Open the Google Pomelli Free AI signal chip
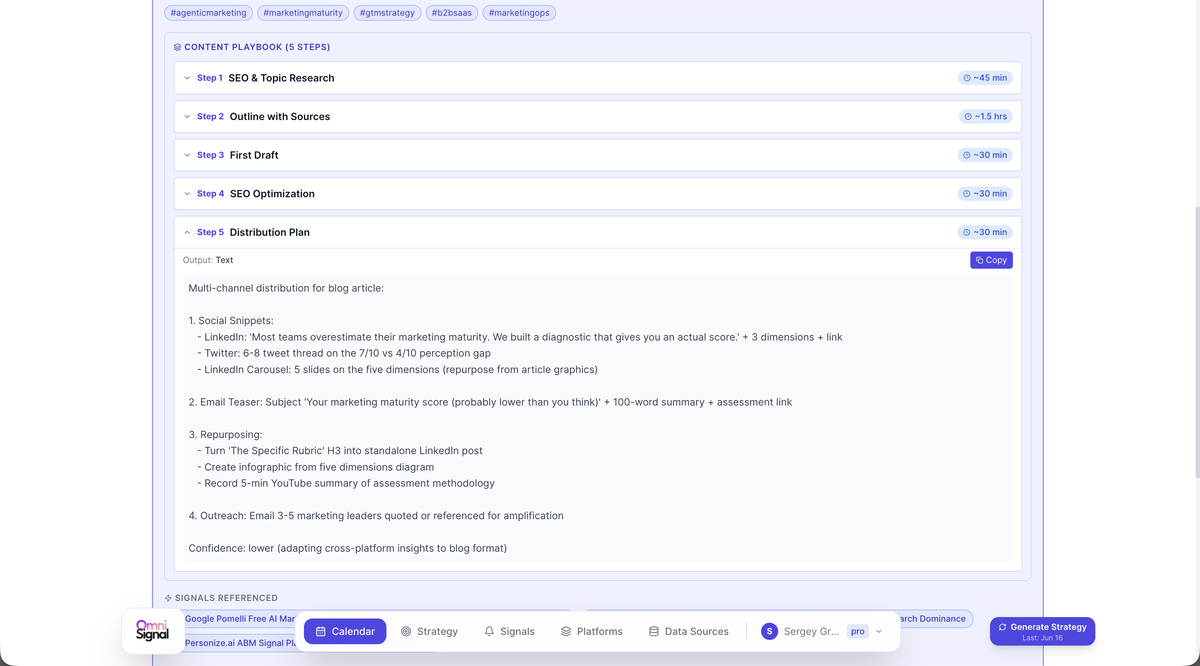The width and height of the screenshot is (1200, 666). click(238, 619)
